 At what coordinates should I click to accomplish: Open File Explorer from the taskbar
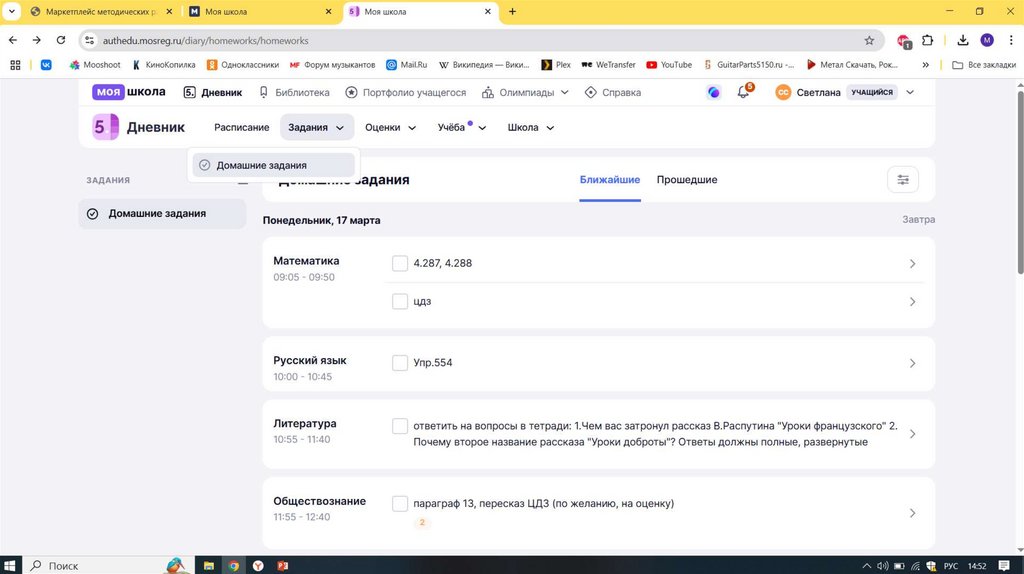click(209, 566)
